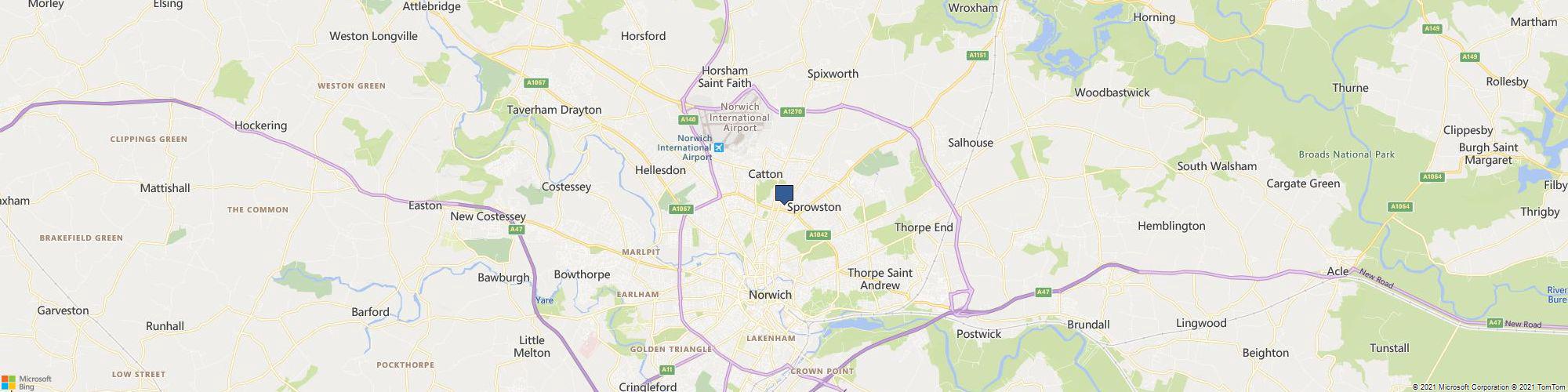Click the A140 road shield by Hellesdon
Viewport: 1568px width, 392px height.
pyautogui.click(x=688, y=119)
